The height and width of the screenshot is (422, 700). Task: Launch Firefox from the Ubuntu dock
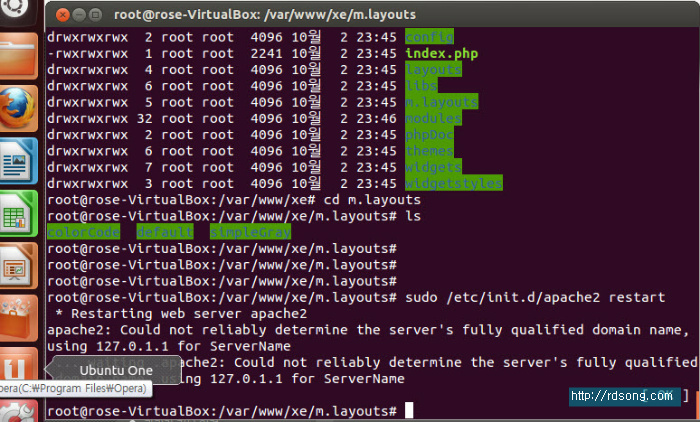click(x=17, y=109)
